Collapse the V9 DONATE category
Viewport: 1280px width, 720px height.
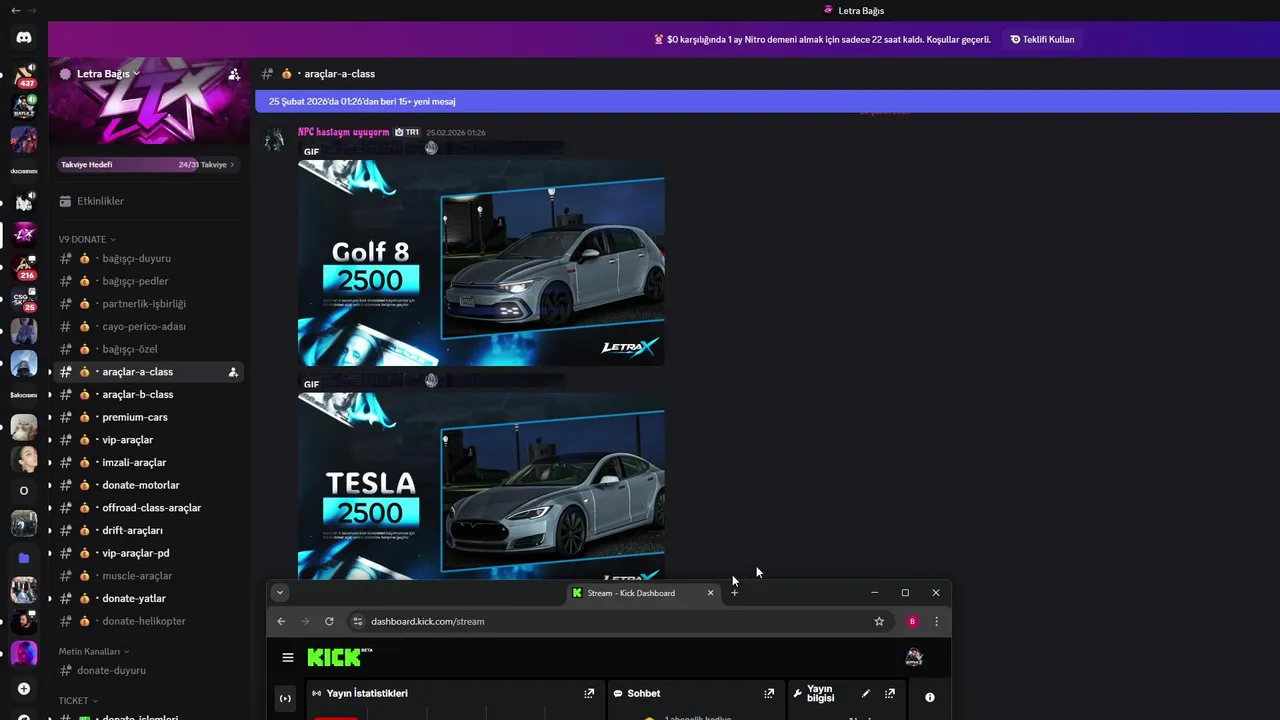coord(87,239)
